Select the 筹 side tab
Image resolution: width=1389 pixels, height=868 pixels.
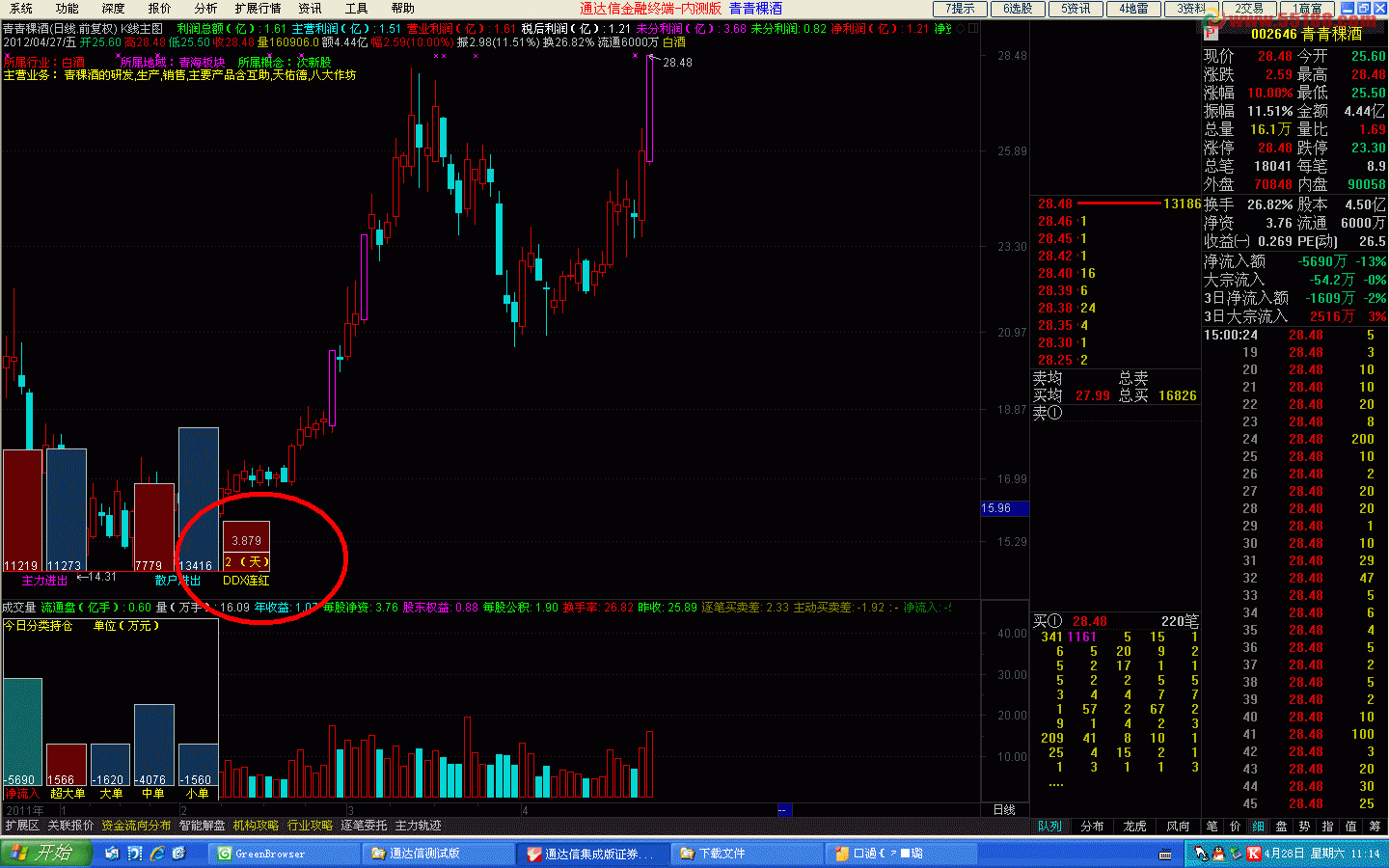pyautogui.click(x=1374, y=826)
